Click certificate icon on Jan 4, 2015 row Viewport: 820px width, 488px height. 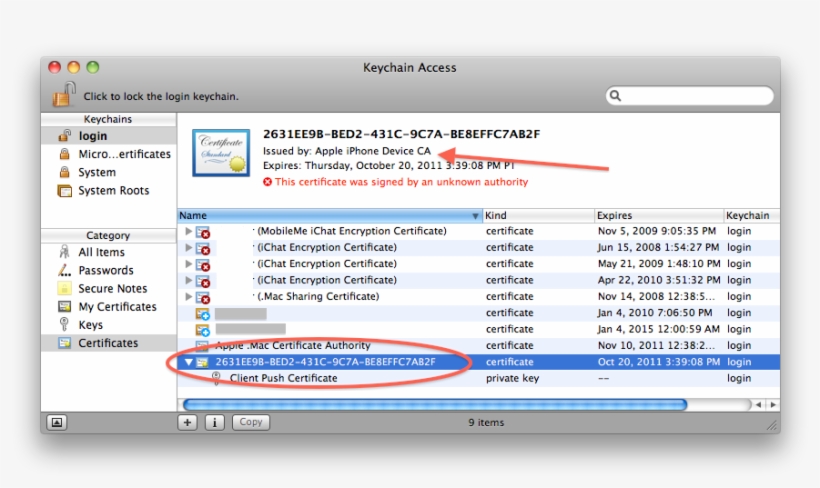coord(202,330)
